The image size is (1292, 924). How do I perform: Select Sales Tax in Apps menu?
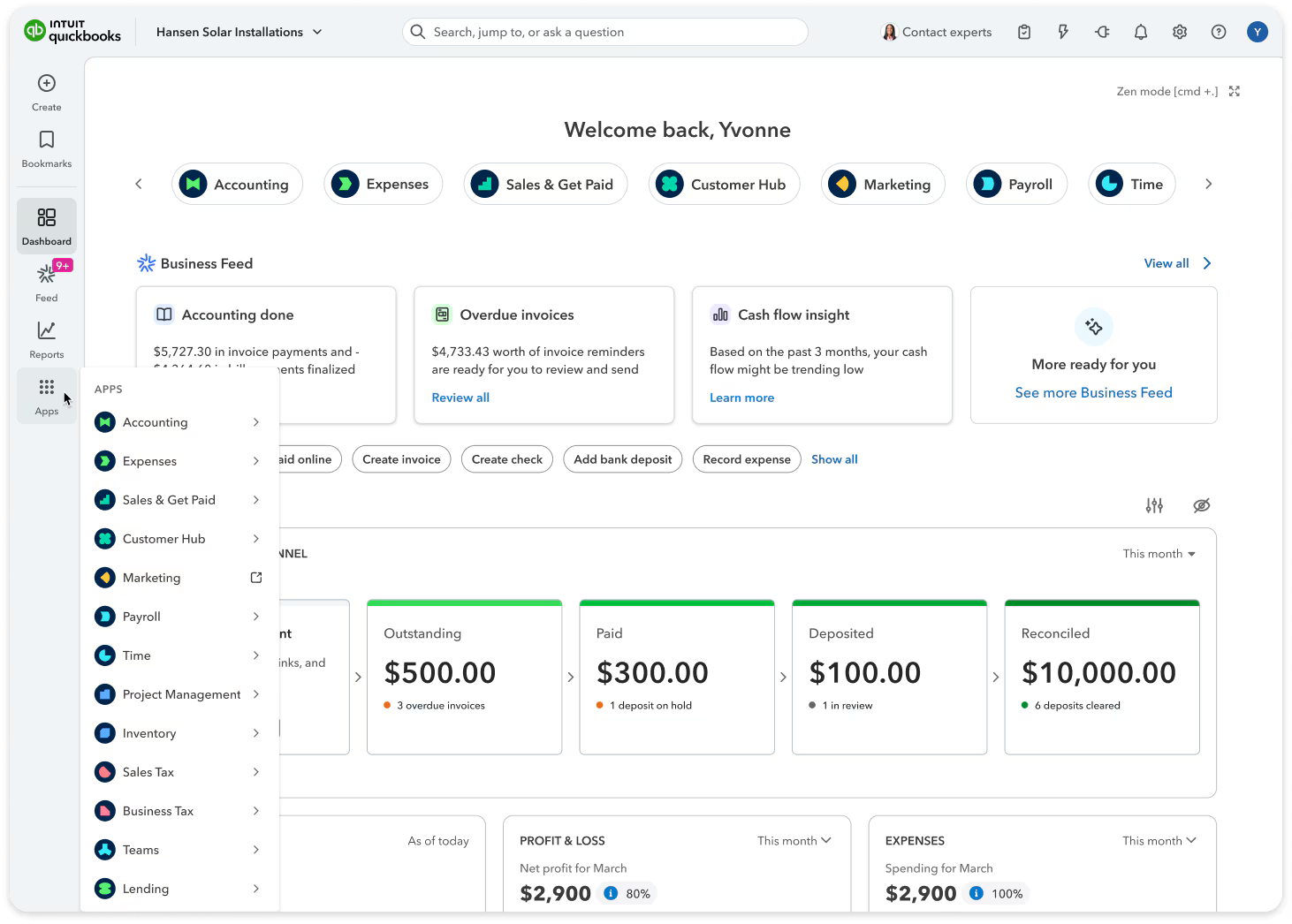[x=179, y=772]
